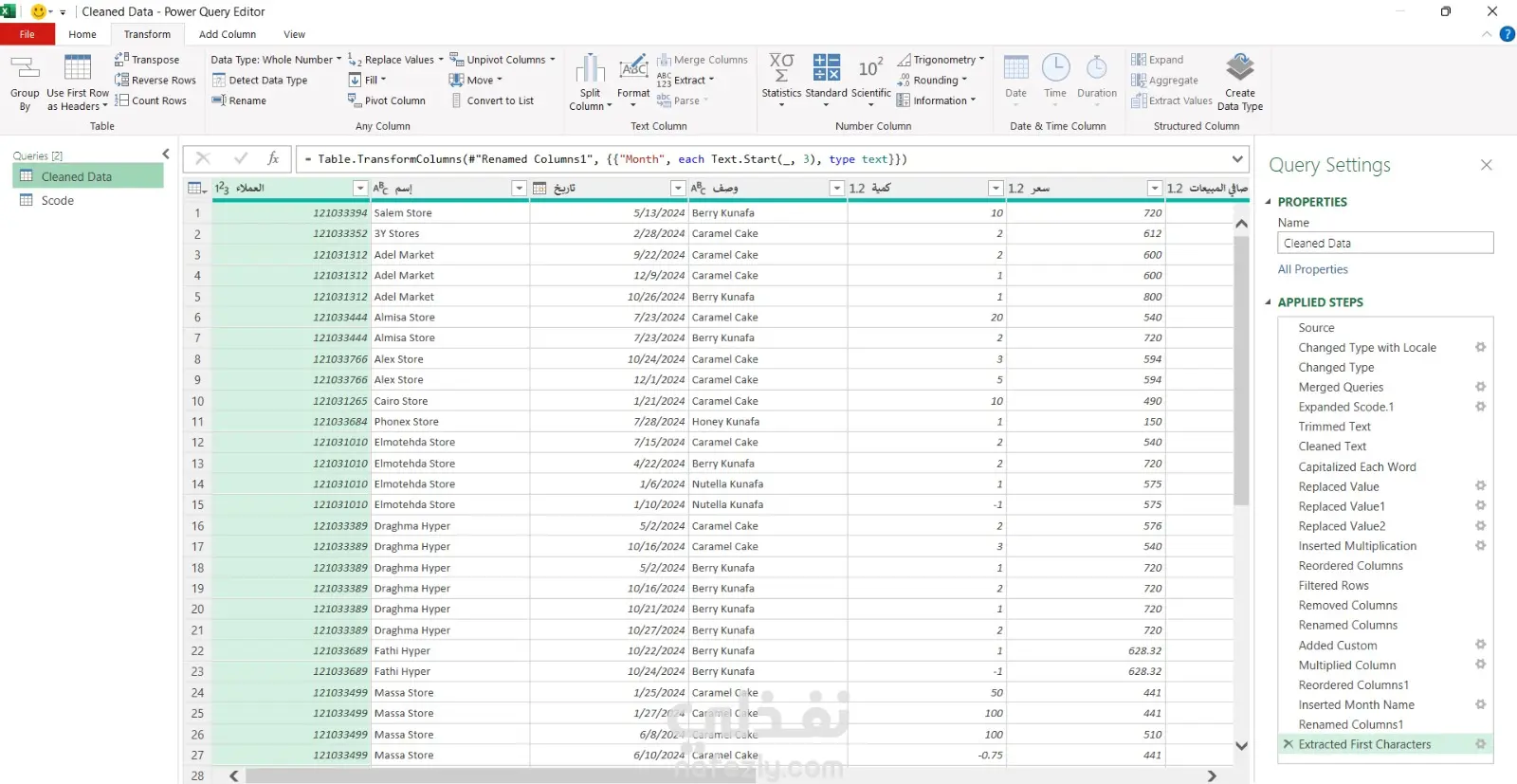Viewport: 1517px width, 784px height.
Task: Open the View tab
Action: coord(295,34)
